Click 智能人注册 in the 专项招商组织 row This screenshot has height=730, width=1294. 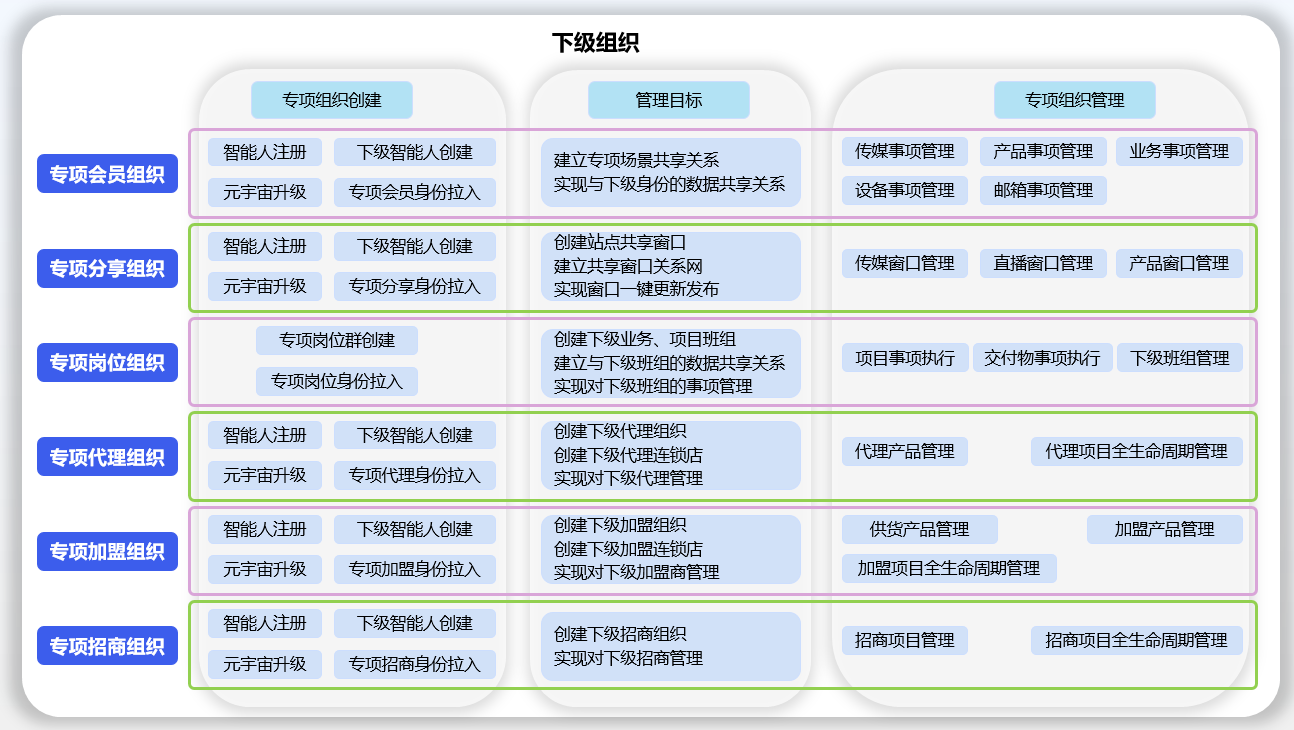(265, 623)
